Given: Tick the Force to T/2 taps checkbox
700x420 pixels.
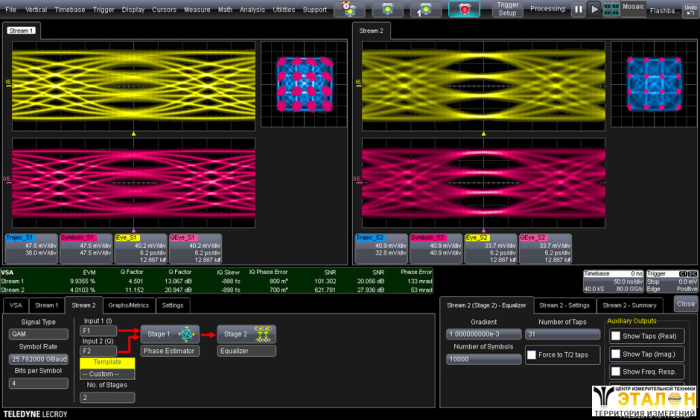Looking at the screenshot, I should (x=532, y=355).
